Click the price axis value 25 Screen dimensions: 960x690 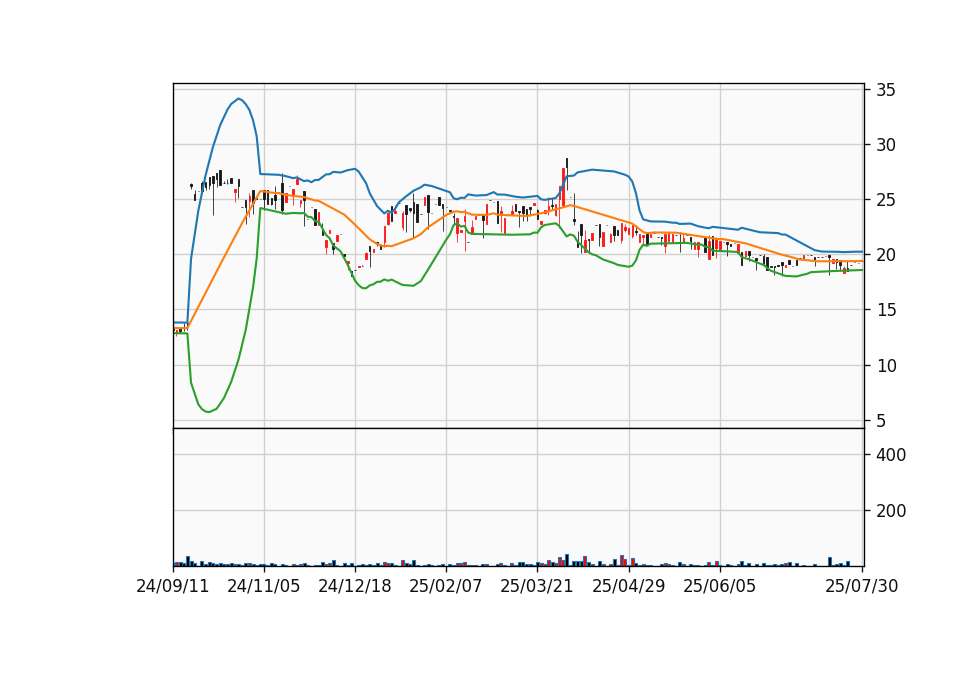(886, 200)
